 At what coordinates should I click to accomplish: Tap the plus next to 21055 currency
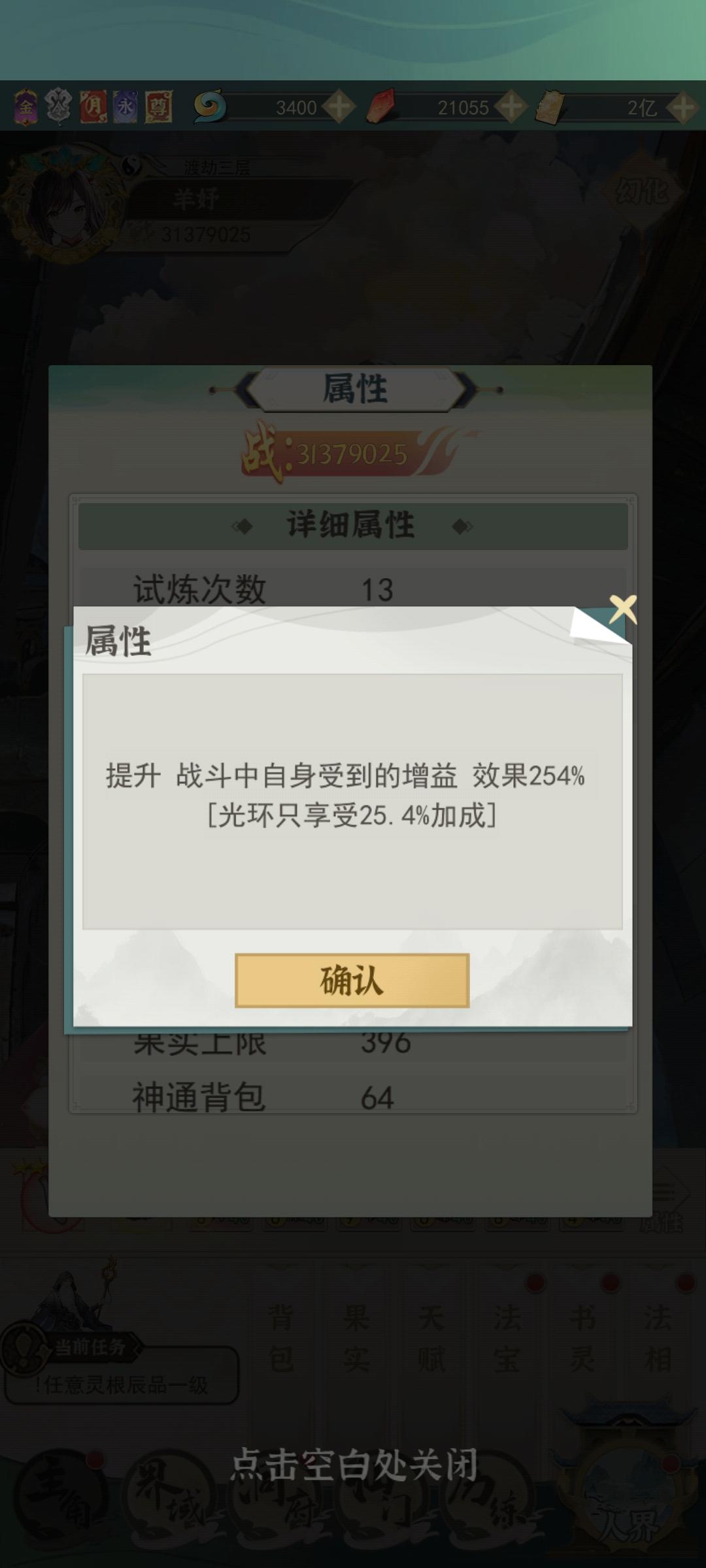511,107
